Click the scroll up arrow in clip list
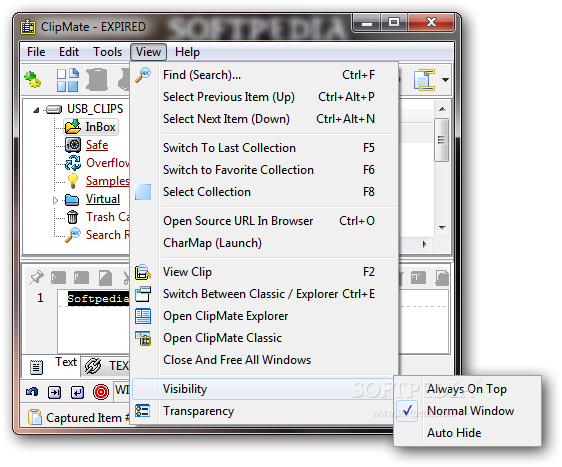This screenshot has height=467, width=562. pyautogui.click(x=442, y=109)
